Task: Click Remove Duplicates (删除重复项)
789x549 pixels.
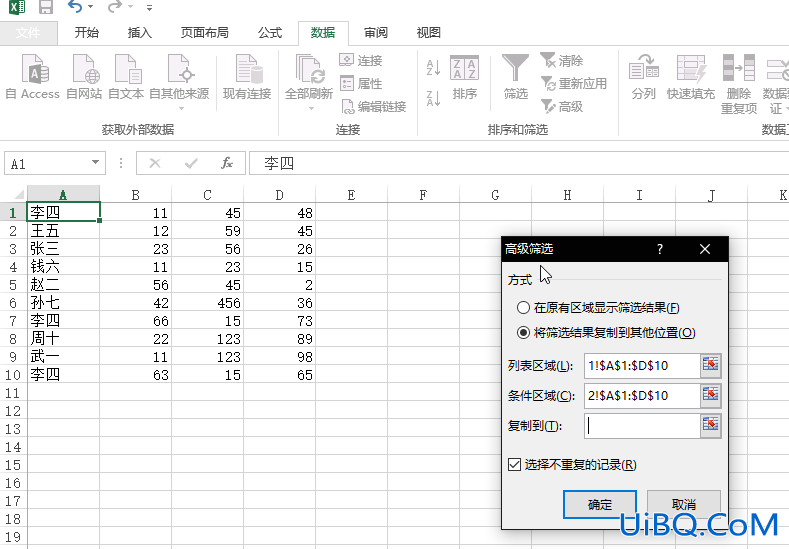Action: point(739,85)
